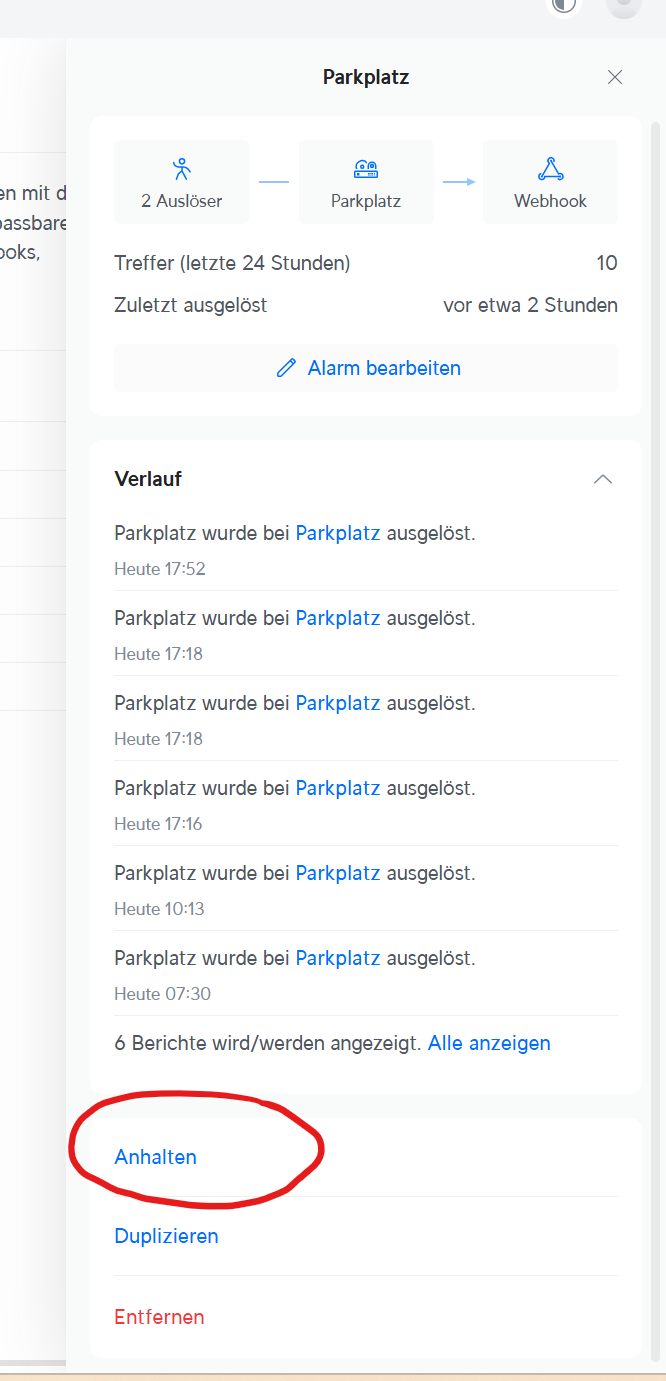This screenshot has width=666, height=1381.
Task: Click the Webhook action icon
Action: [550, 168]
